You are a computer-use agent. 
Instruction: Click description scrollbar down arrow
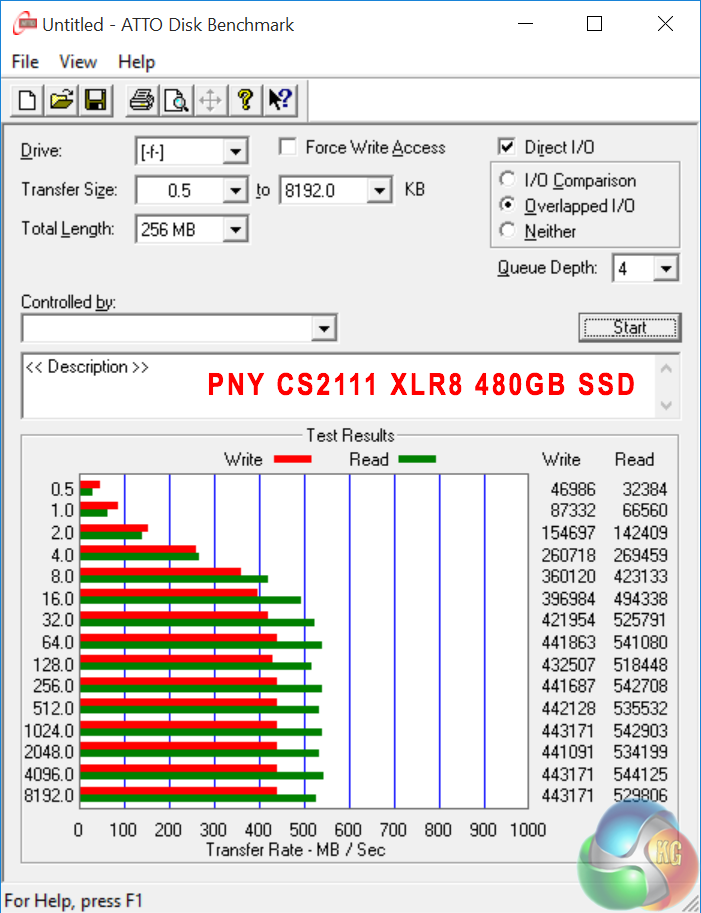667,405
